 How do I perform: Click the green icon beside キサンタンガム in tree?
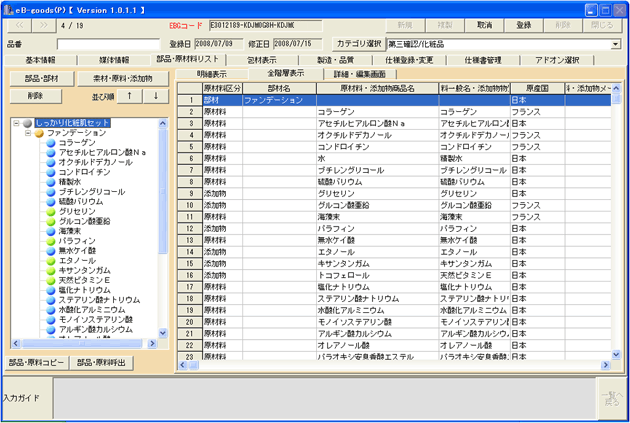click(51, 270)
